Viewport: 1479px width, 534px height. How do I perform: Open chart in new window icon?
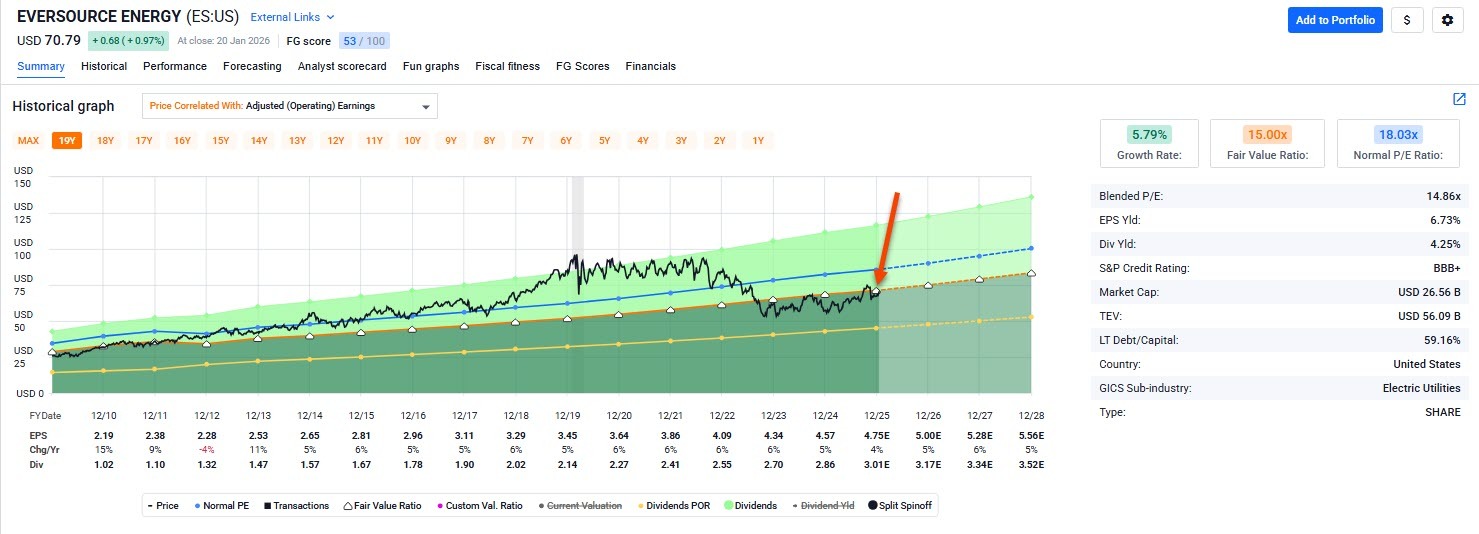point(1459,99)
